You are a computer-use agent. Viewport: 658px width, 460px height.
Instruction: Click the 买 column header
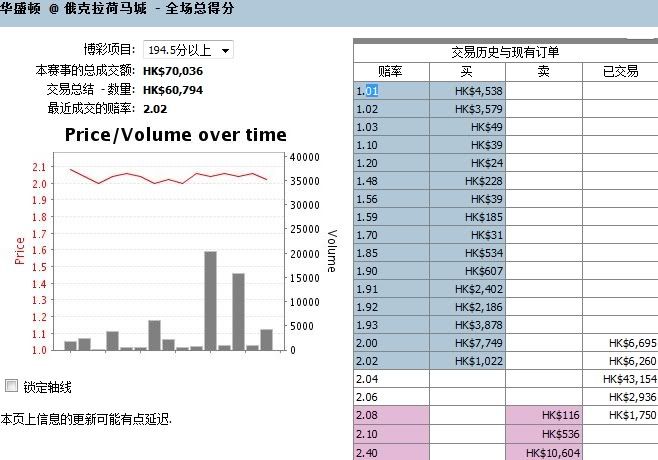click(467, 72)
